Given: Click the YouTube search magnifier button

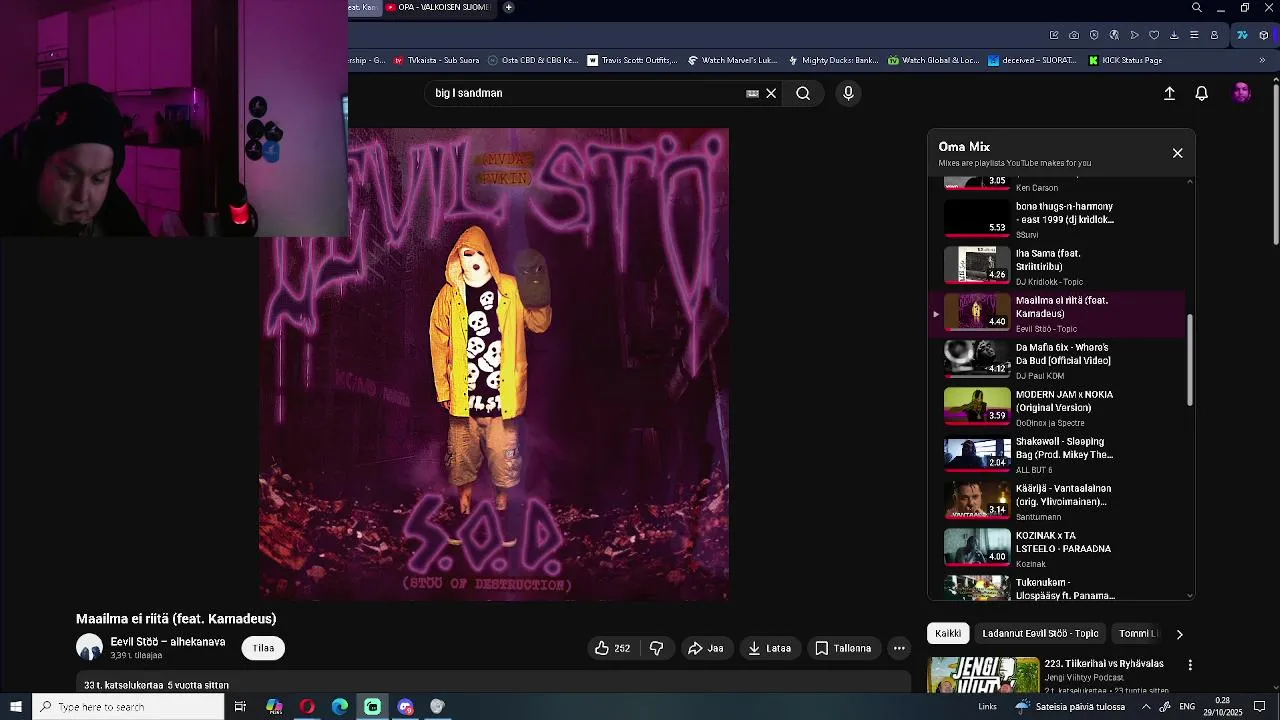Looking at the screenshot, I should click(x=803, y=93).
